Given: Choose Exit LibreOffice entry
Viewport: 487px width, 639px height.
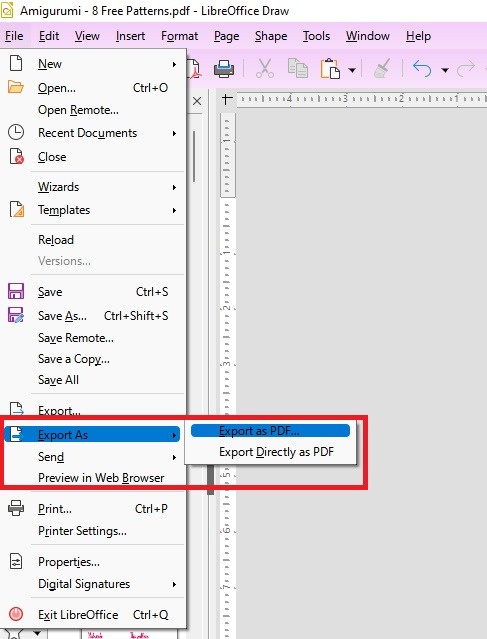Looking at the screenshot, I should click(x=93, y=615).
